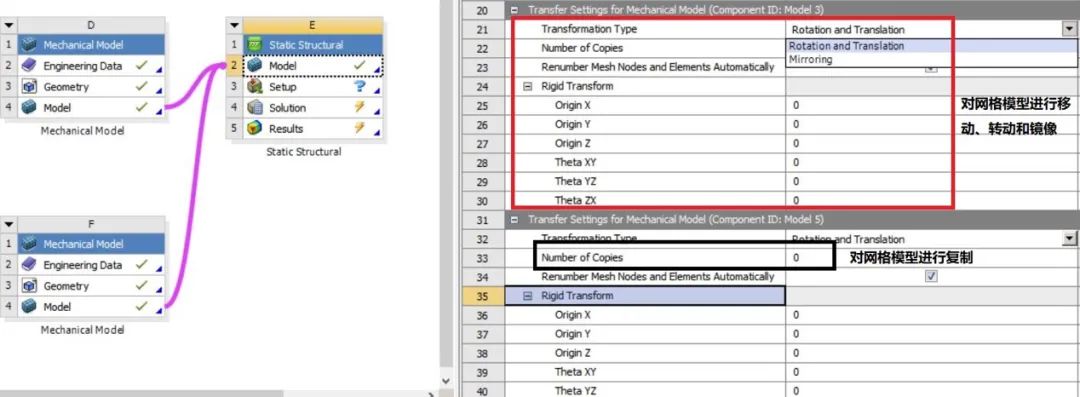Click row number 40 in the properties table

(x=482, y=390)
